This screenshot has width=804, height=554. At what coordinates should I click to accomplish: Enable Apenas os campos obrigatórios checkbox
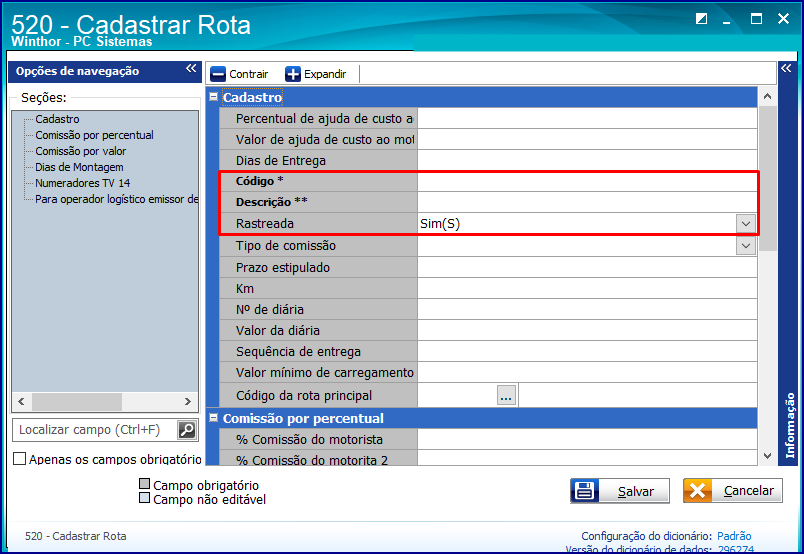tap(19, 459)
